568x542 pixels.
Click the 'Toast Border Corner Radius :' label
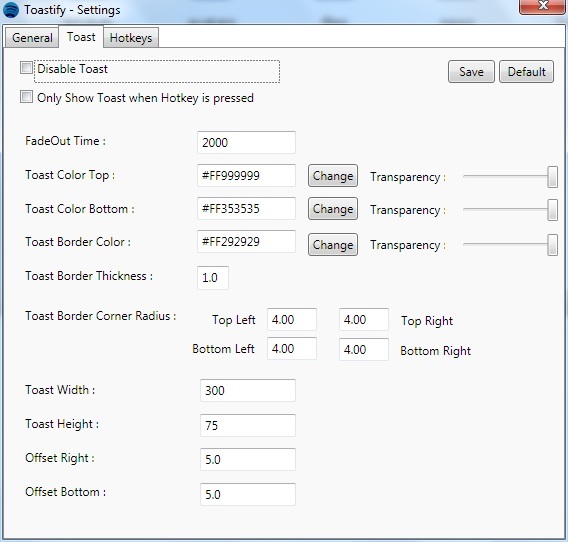pyautogui.click(x=101, y=316)
